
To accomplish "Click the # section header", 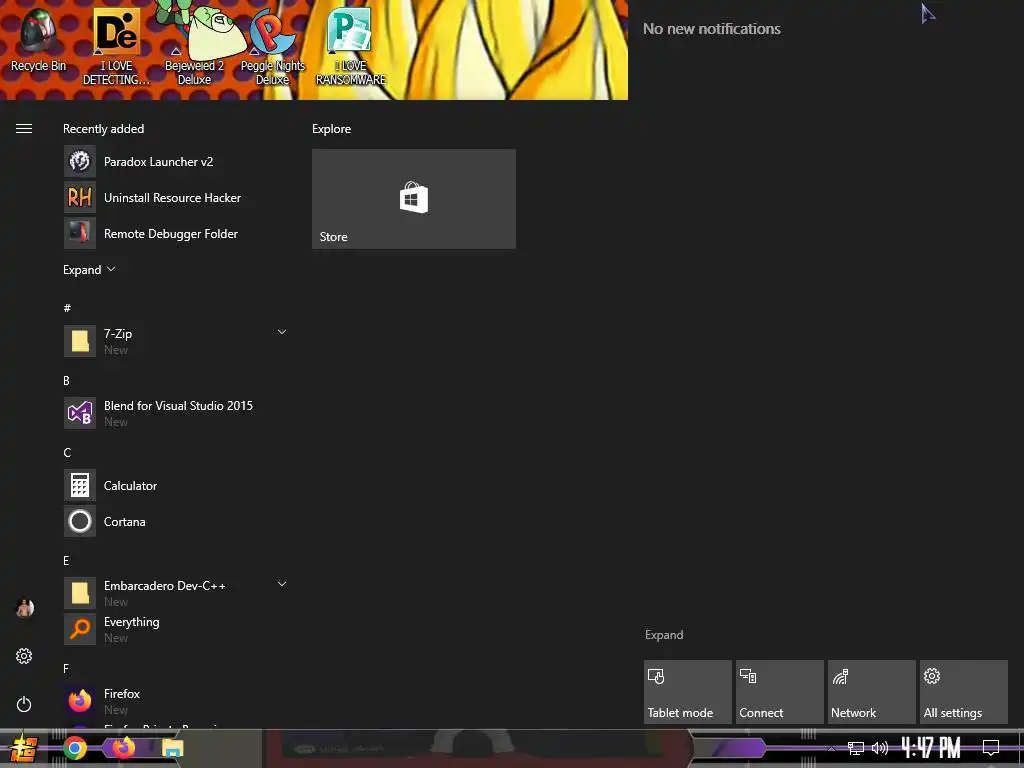I will [67, 308].
